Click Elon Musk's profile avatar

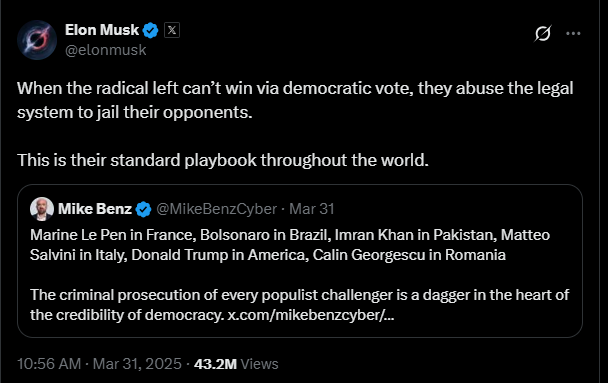click(x=37, y=40)
